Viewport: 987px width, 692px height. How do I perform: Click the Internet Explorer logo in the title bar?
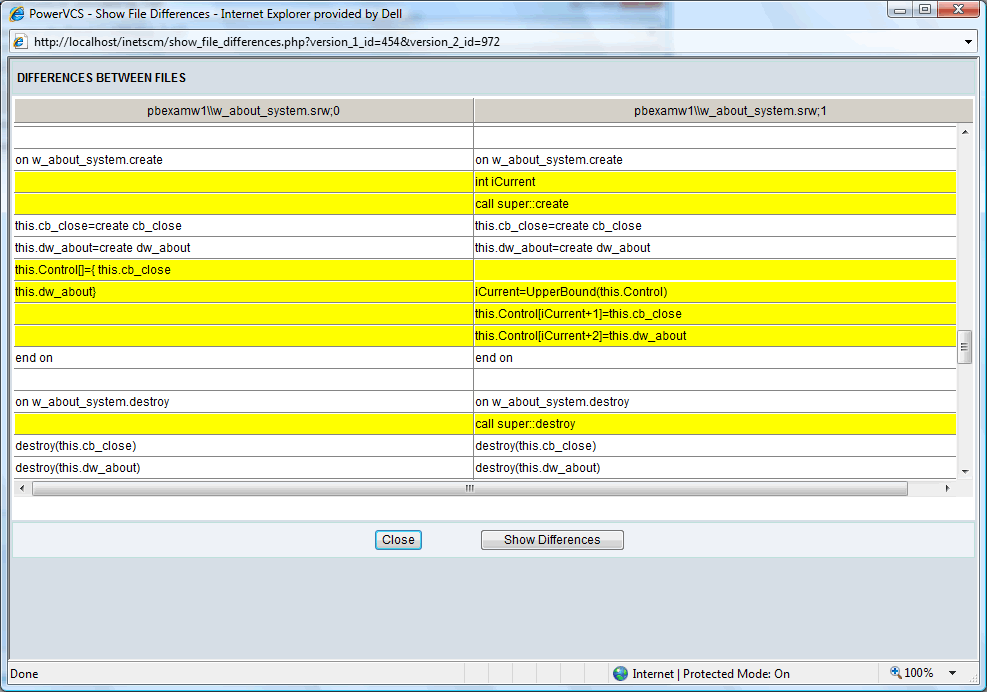(17, 13)
